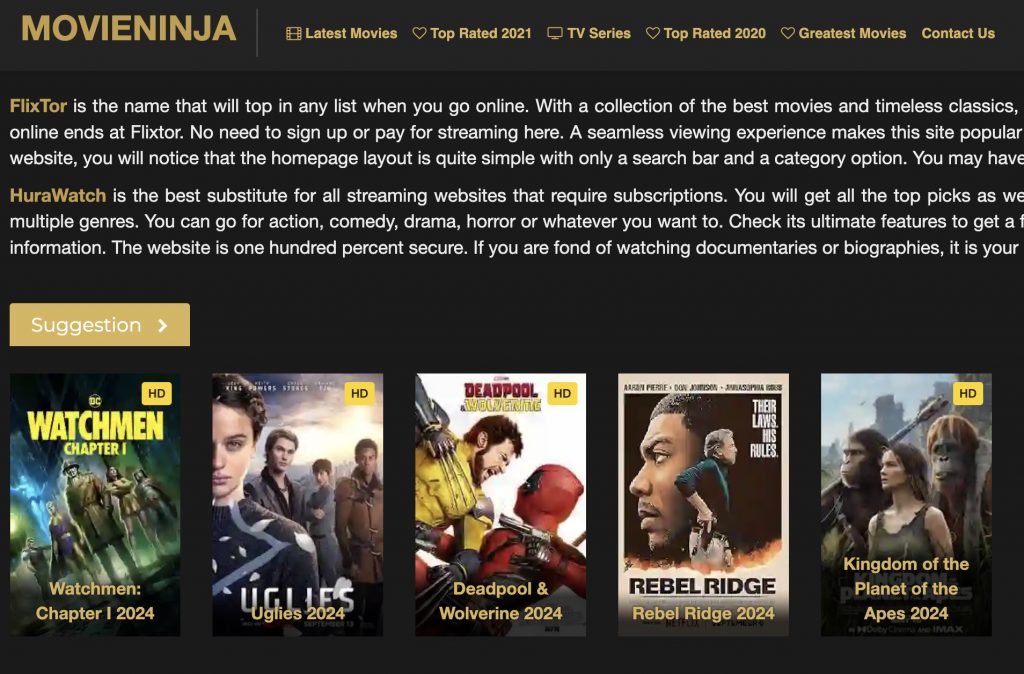Click the HD badge on Planet of the Apes poster
The image size is (1024, 674).
point(968,393)
